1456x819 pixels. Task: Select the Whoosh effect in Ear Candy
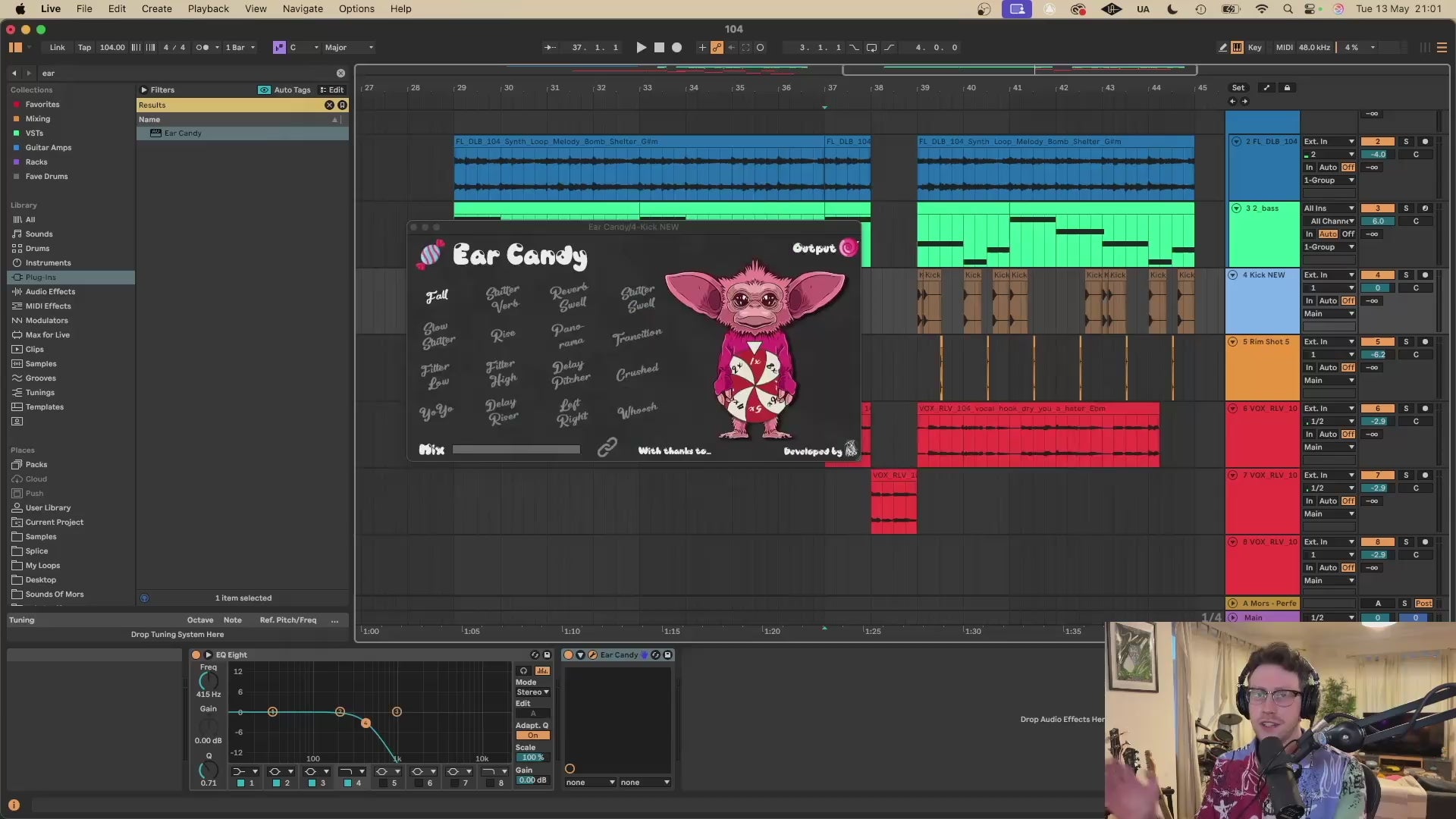(637, 410)
